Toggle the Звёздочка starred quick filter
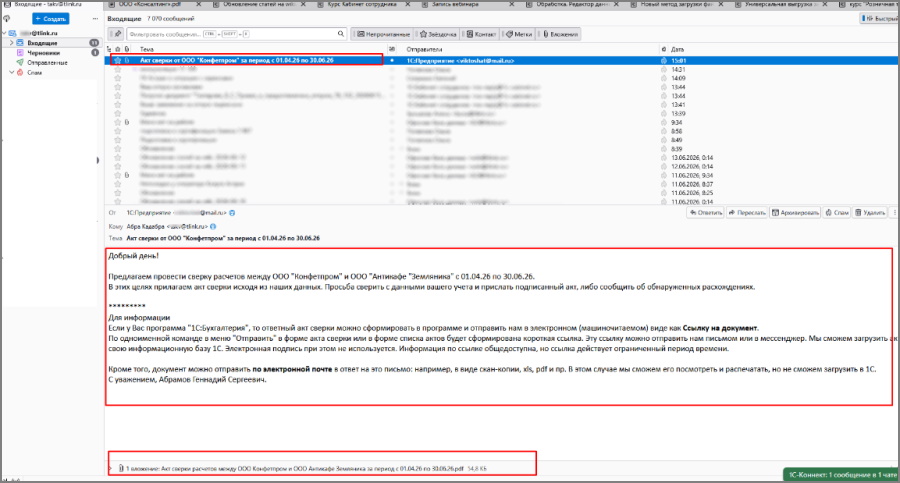This screenshot has width=900, height=483. 438,34
